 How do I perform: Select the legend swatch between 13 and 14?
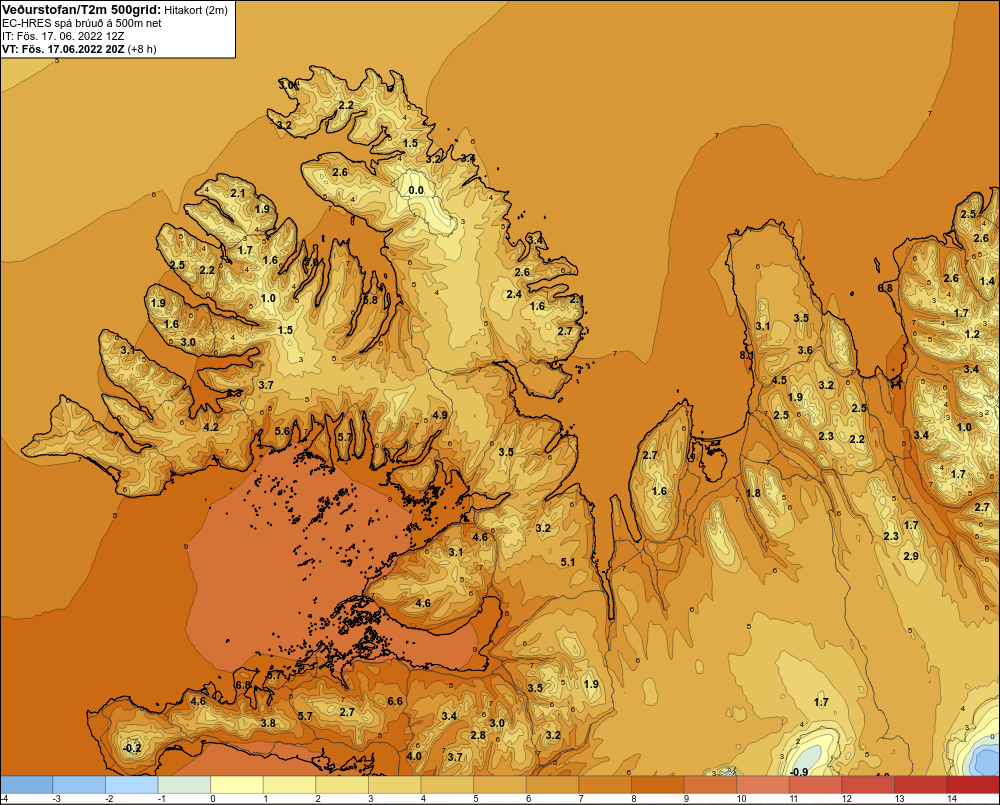coord(921,785)
